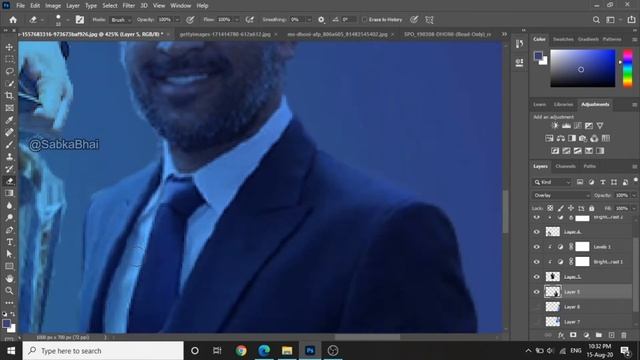This screenshot has width=640, height=360.
Task: Toggle pressure for opacity icon
Action: click(190, 20)
